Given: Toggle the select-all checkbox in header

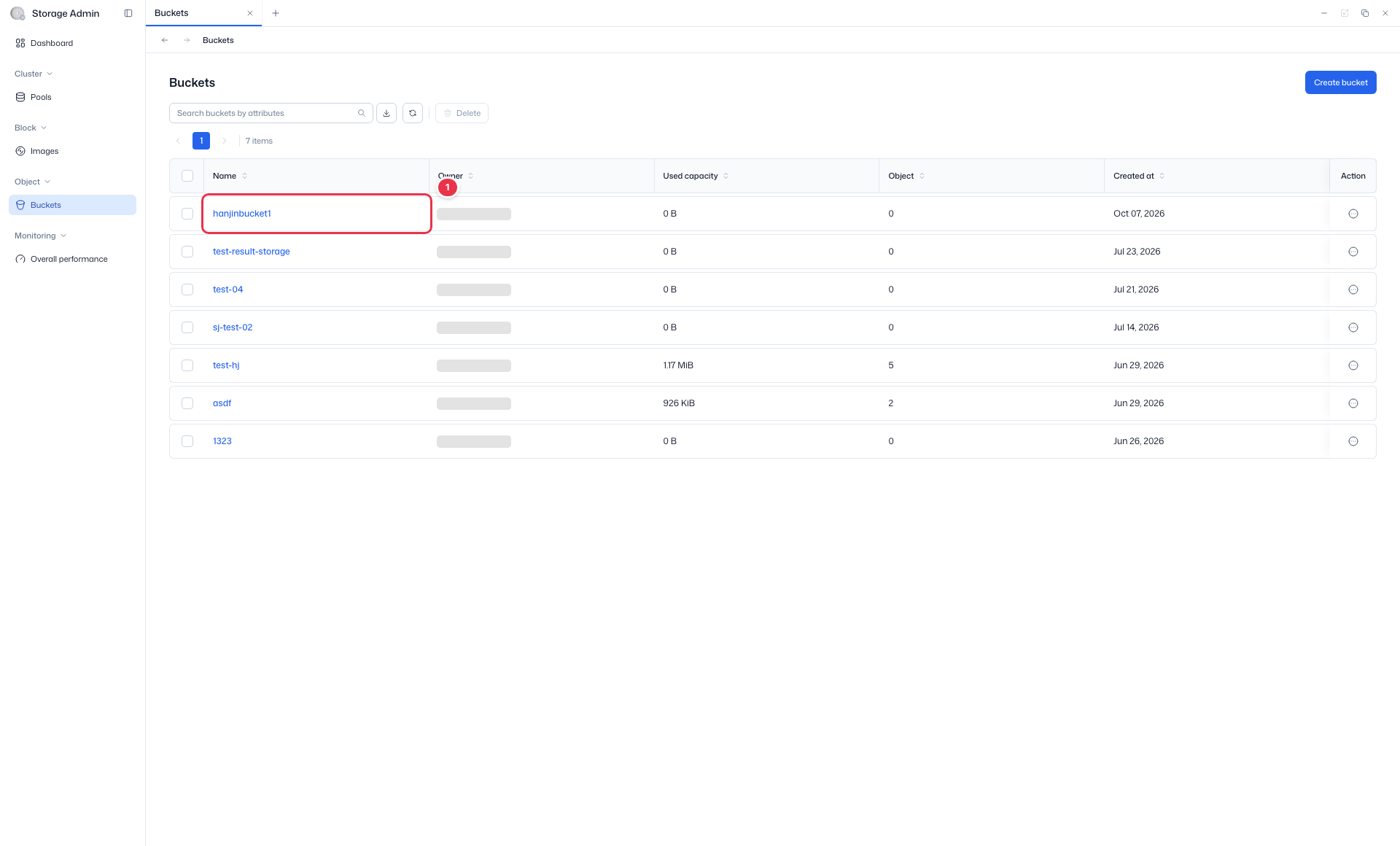Looking at the screenshot, I should pyautogui.click(x=187, y=176).
